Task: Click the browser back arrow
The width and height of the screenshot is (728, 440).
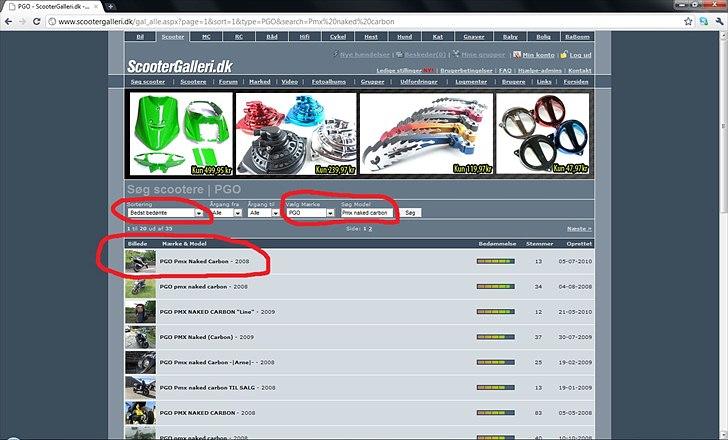Action: 9,21
